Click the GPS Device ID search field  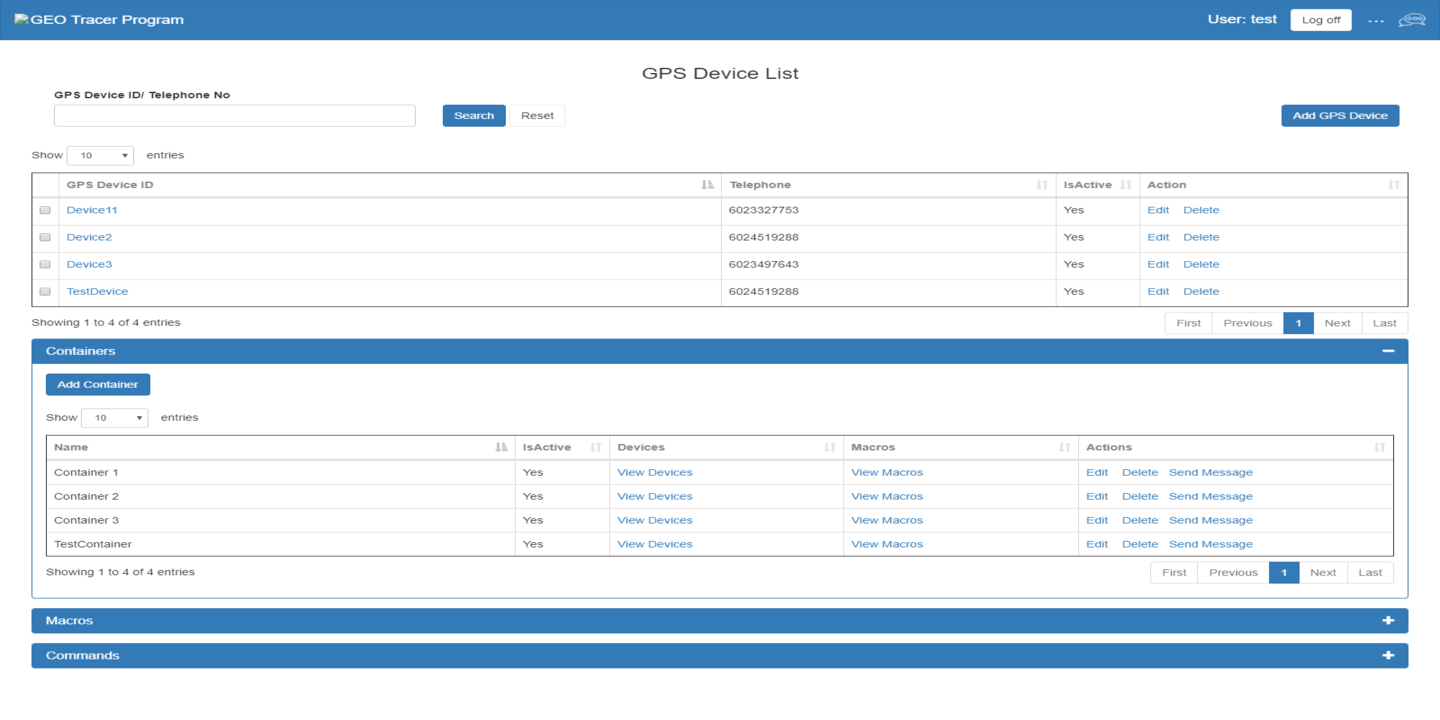[235, 115]
